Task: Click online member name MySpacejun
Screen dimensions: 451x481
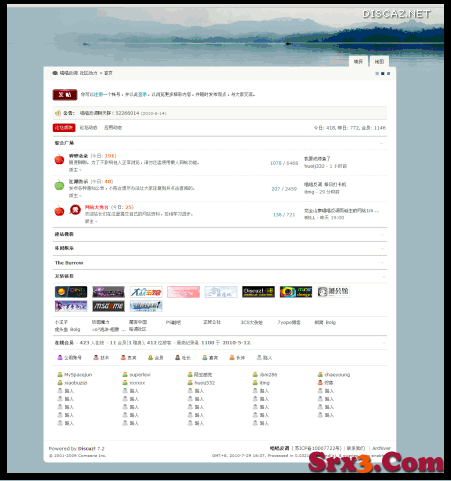Action: point(78,375)
